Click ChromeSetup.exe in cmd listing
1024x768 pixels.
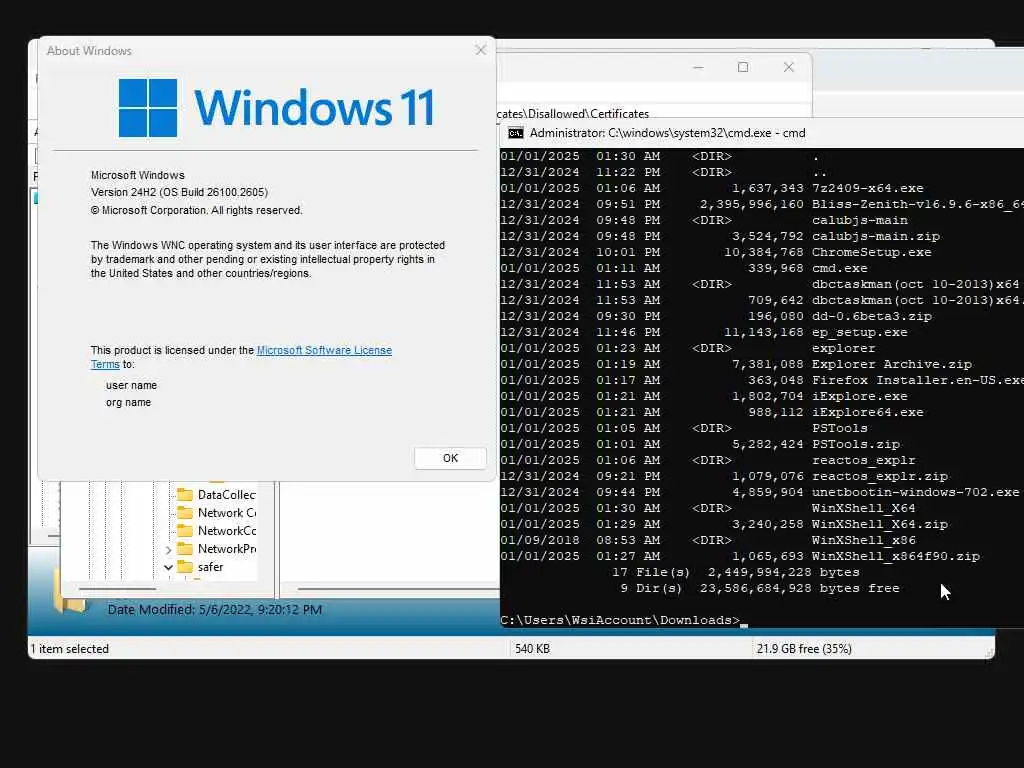pyautogui.click(x=871, y=252)
